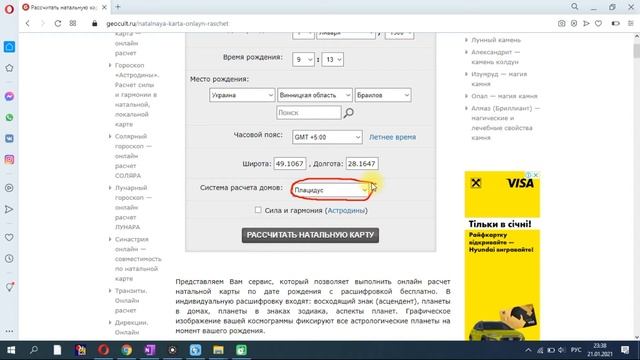
Task: Open Опал магия камня link
Action: point(504,96)
